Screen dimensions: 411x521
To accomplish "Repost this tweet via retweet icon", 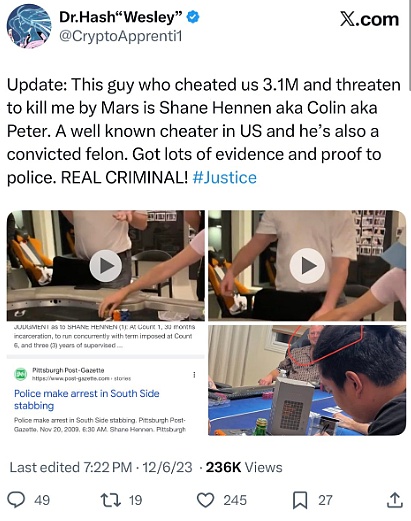I will (110, 500).
